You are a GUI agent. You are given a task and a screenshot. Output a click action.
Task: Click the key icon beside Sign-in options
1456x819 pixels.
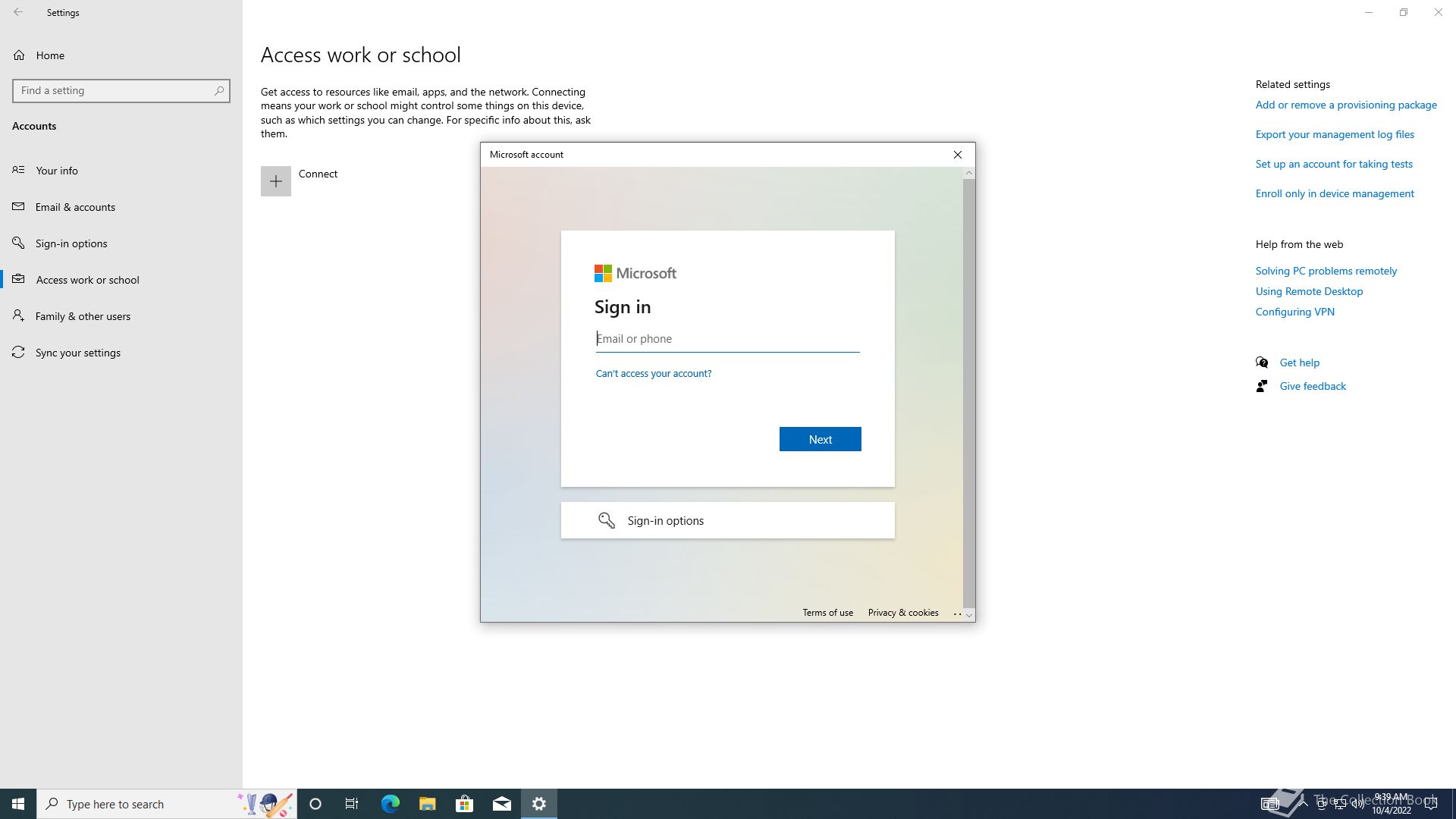tap(606, 520)
